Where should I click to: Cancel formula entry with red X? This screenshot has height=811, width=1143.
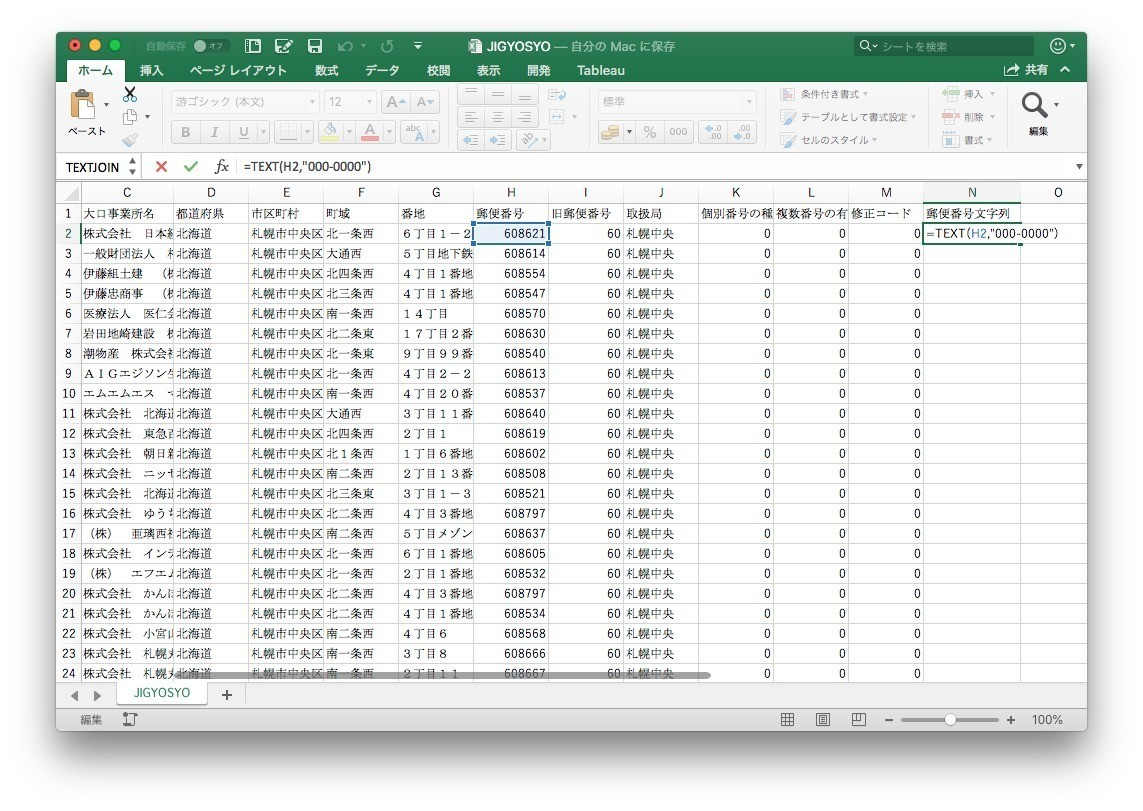click(161, 166)
